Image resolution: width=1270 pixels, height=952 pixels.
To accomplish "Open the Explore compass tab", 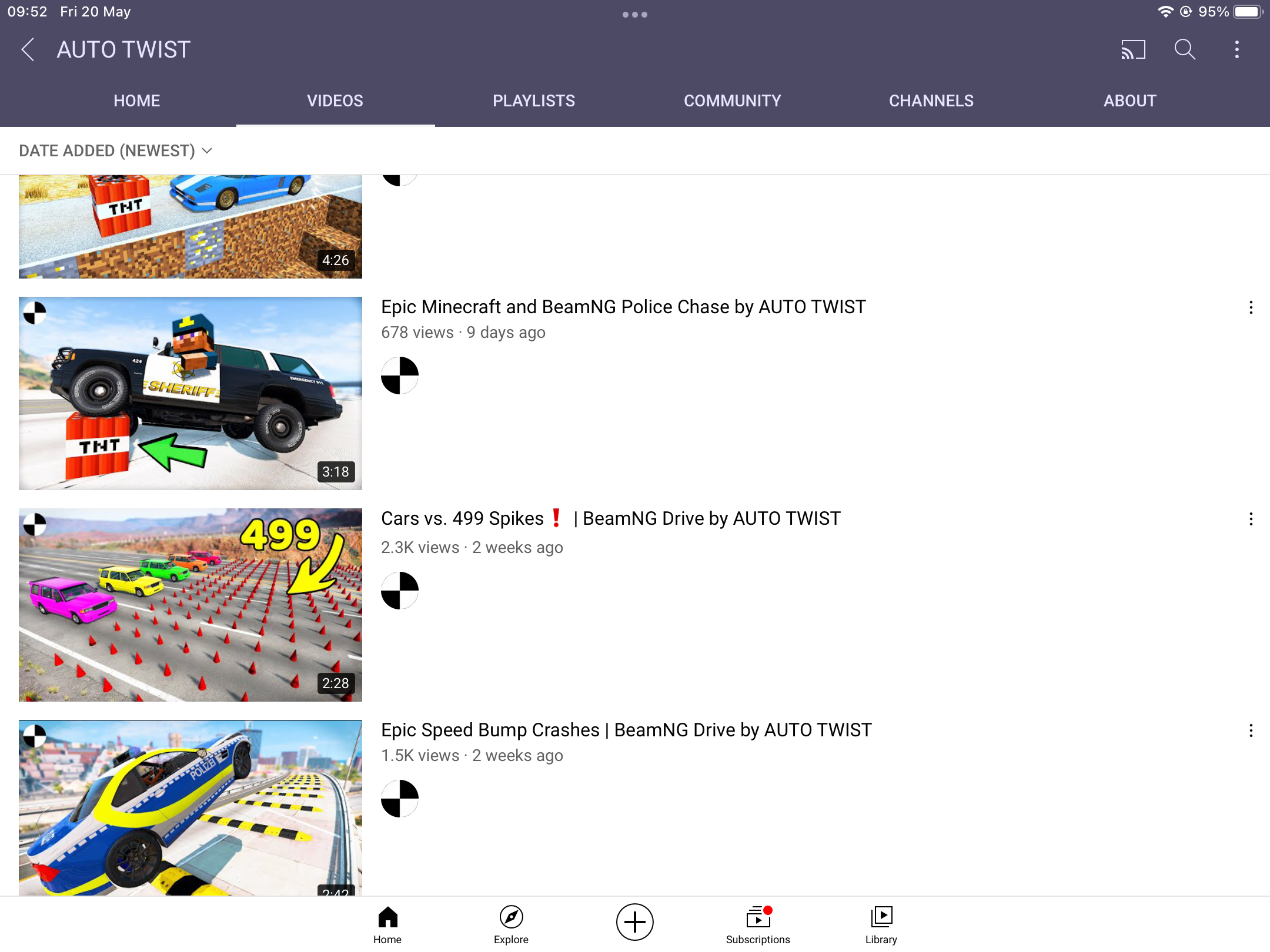I will 511,924.
